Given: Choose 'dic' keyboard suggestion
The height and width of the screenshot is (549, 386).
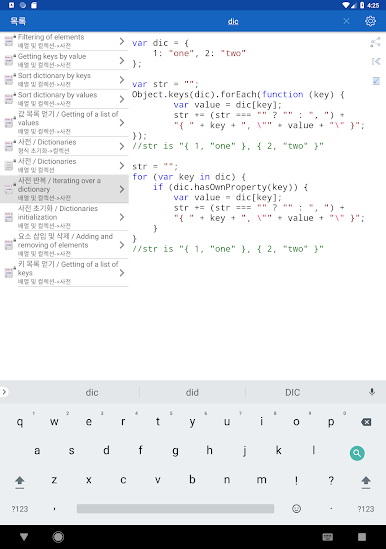Looking at the screenshot, I should pos(92,392).
